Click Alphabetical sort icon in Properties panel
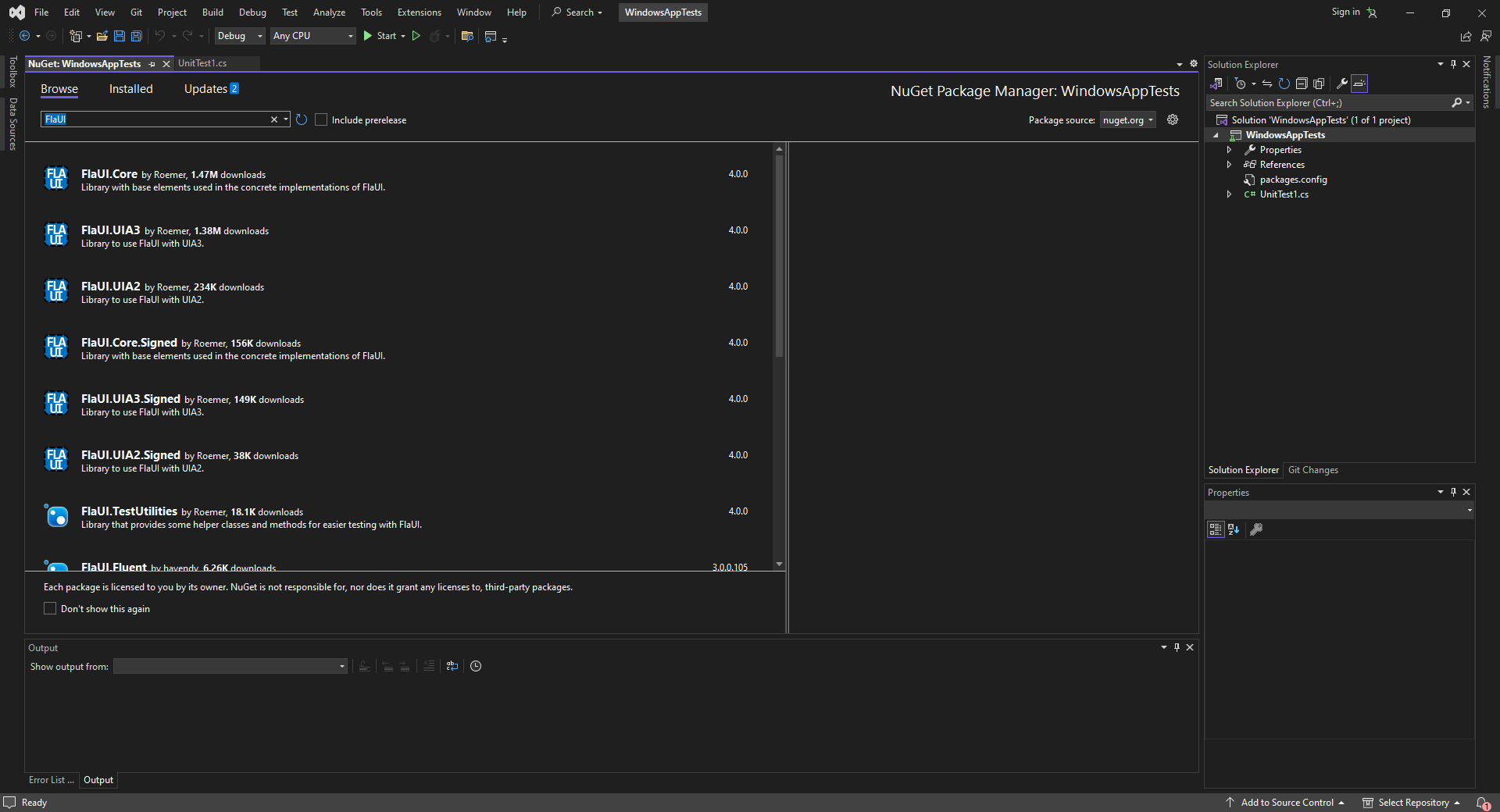The image size is (1500, 812). tap(1234, 529)
